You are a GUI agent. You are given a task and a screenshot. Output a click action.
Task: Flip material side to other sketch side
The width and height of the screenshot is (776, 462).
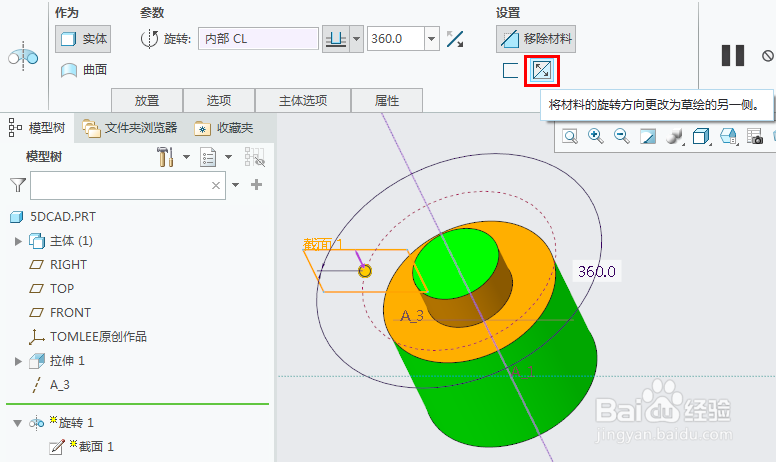pos(541,71)
